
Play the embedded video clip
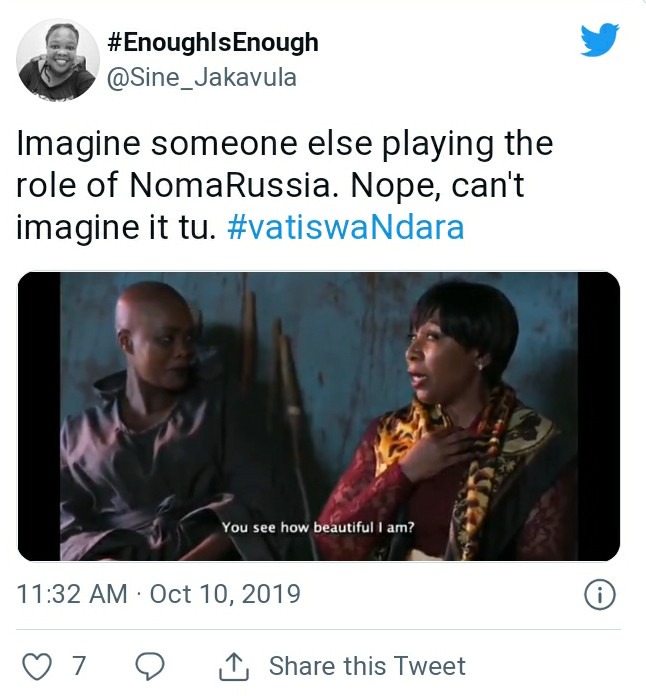(319, 416)
